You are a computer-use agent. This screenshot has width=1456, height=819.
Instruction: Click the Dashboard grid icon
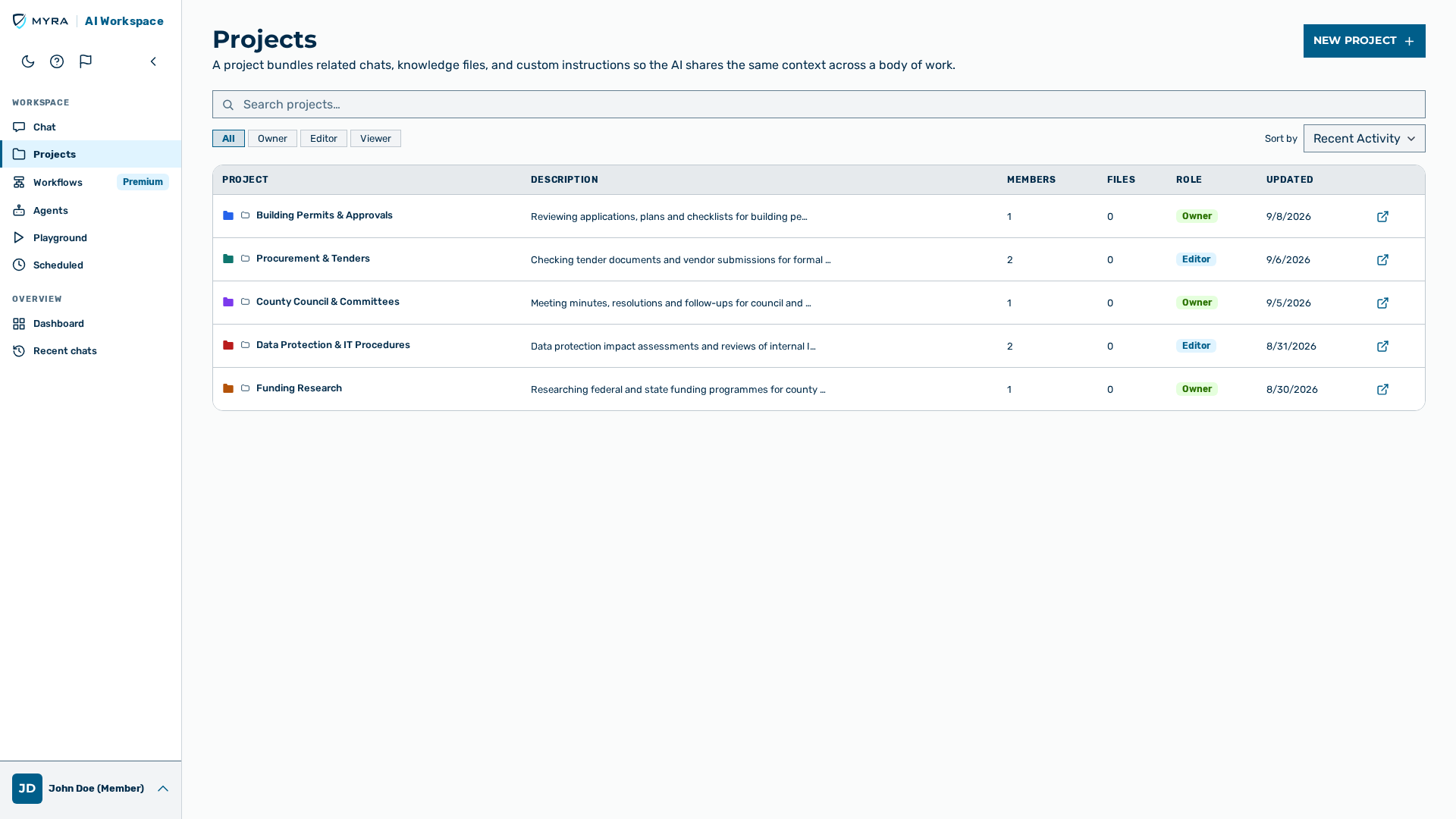[19, 323]
